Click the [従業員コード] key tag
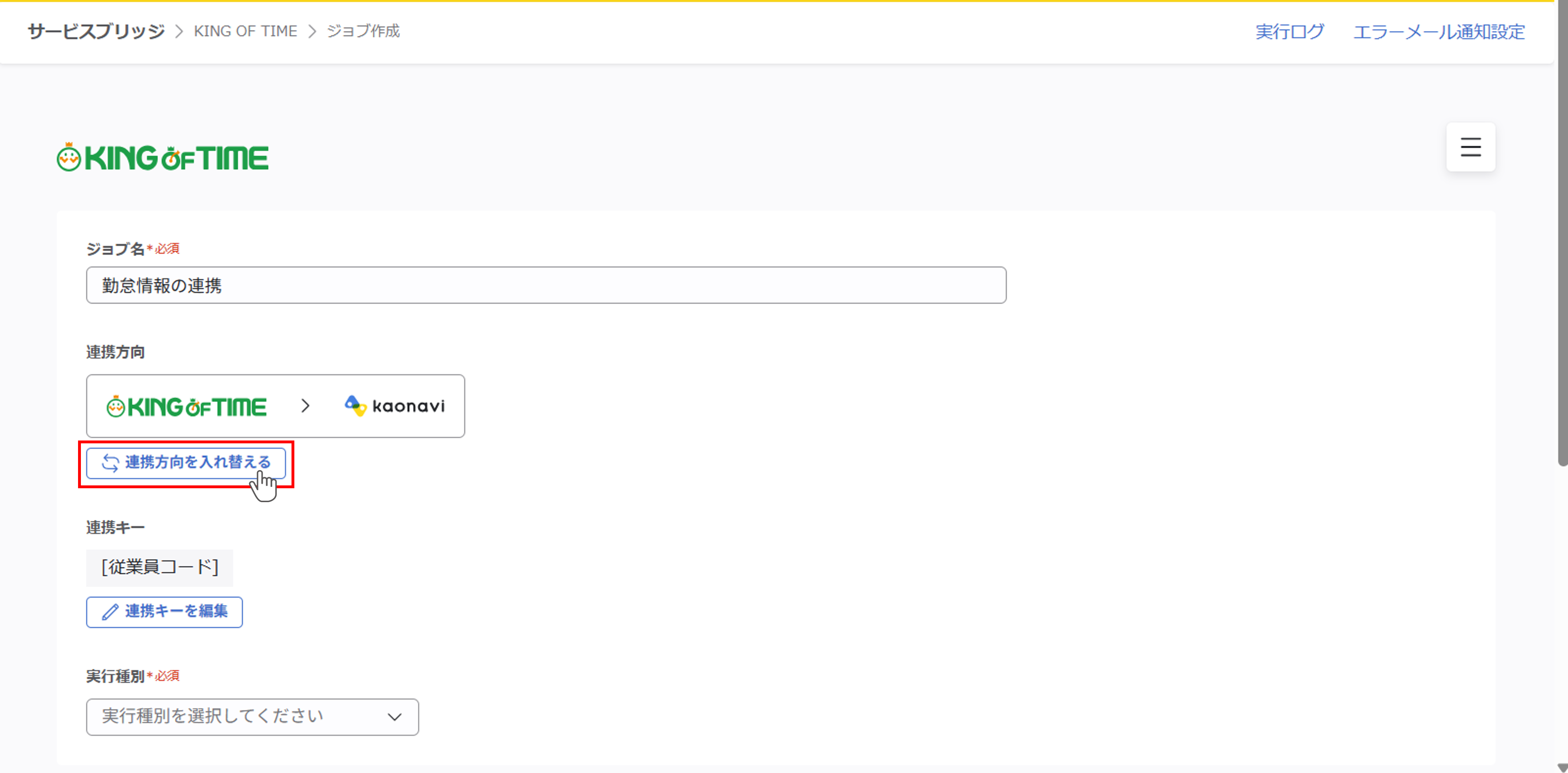 (160, 567)
